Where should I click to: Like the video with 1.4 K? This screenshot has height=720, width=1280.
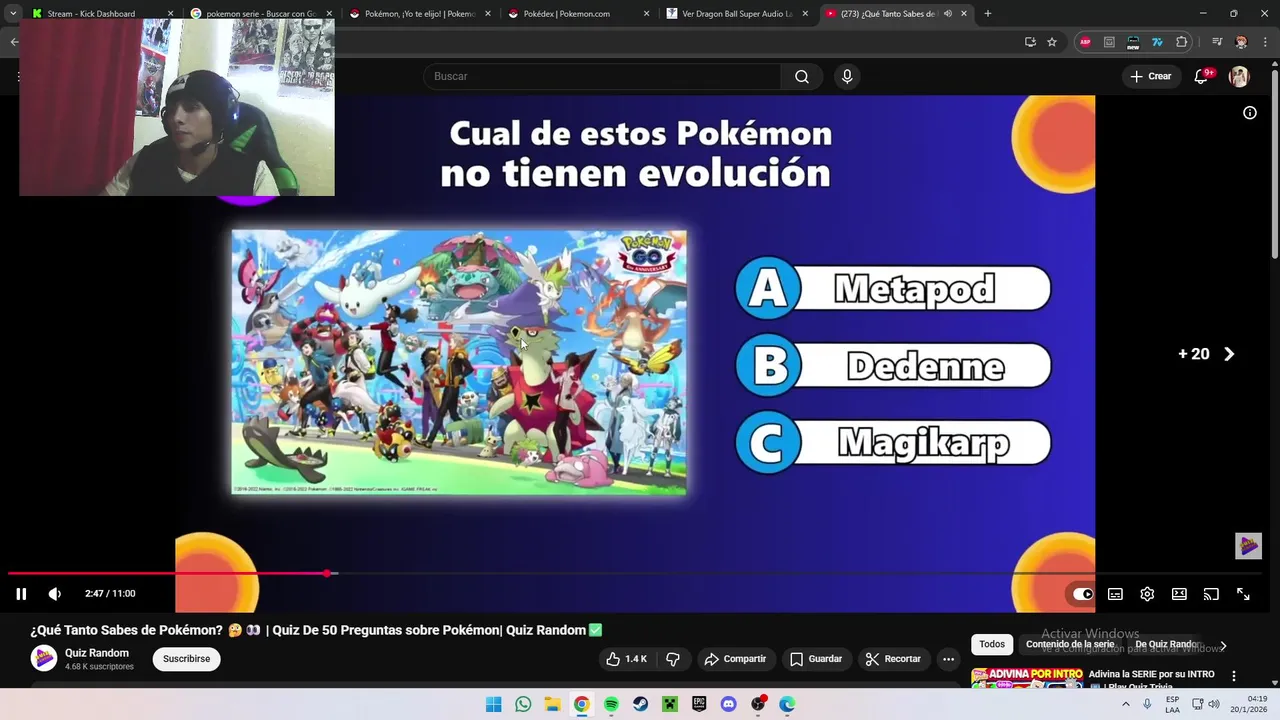pyautogui.click(x=626, y=659)
